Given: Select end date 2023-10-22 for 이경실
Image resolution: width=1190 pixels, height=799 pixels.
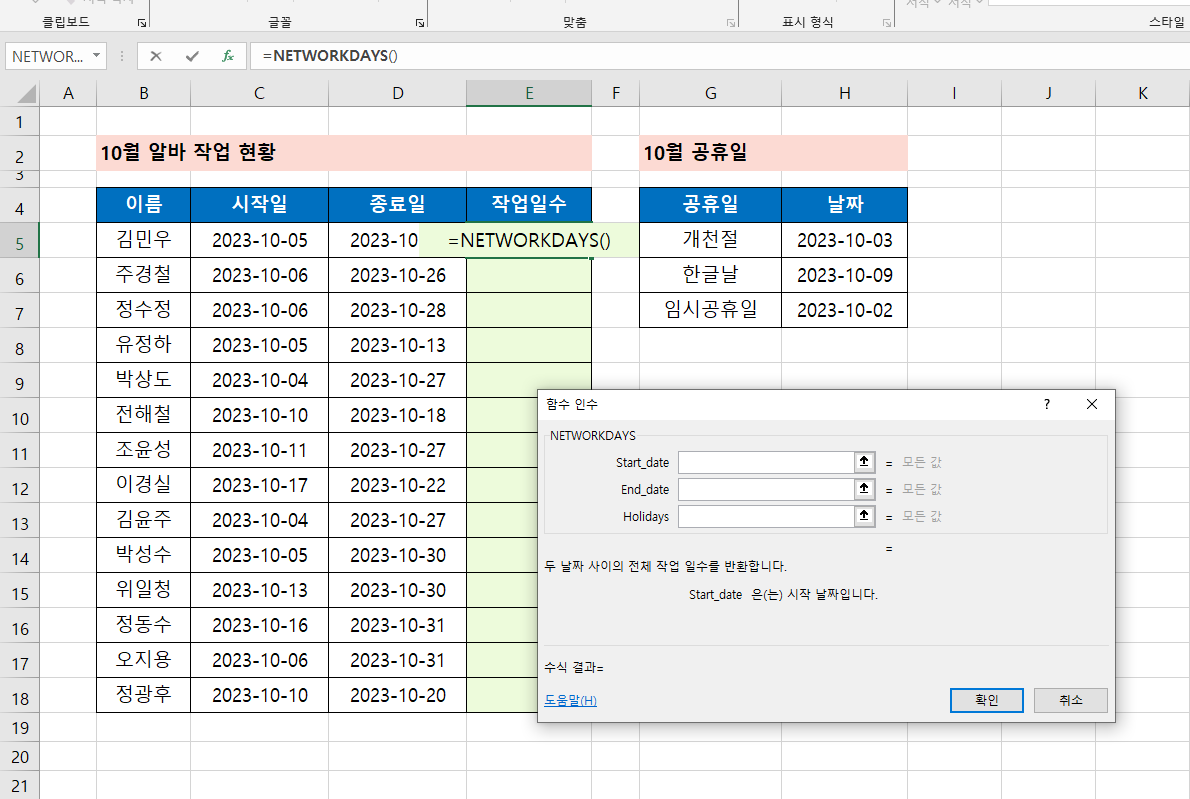Looking at the screenshot, I should click(398, 485).
